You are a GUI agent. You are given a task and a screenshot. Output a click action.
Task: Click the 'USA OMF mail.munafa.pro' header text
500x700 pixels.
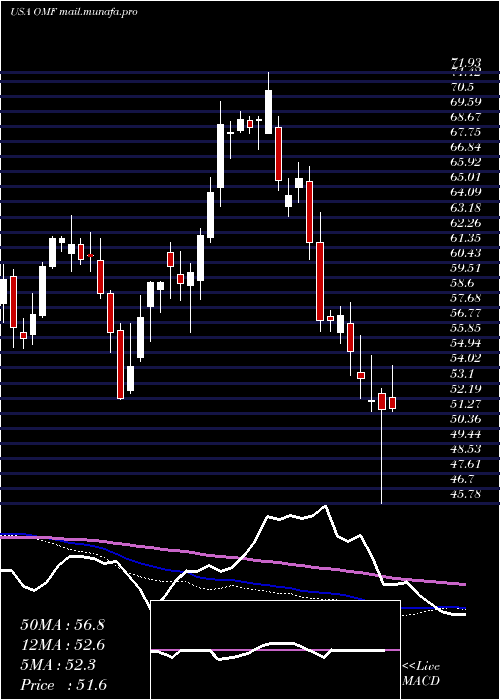pos(74,12)
